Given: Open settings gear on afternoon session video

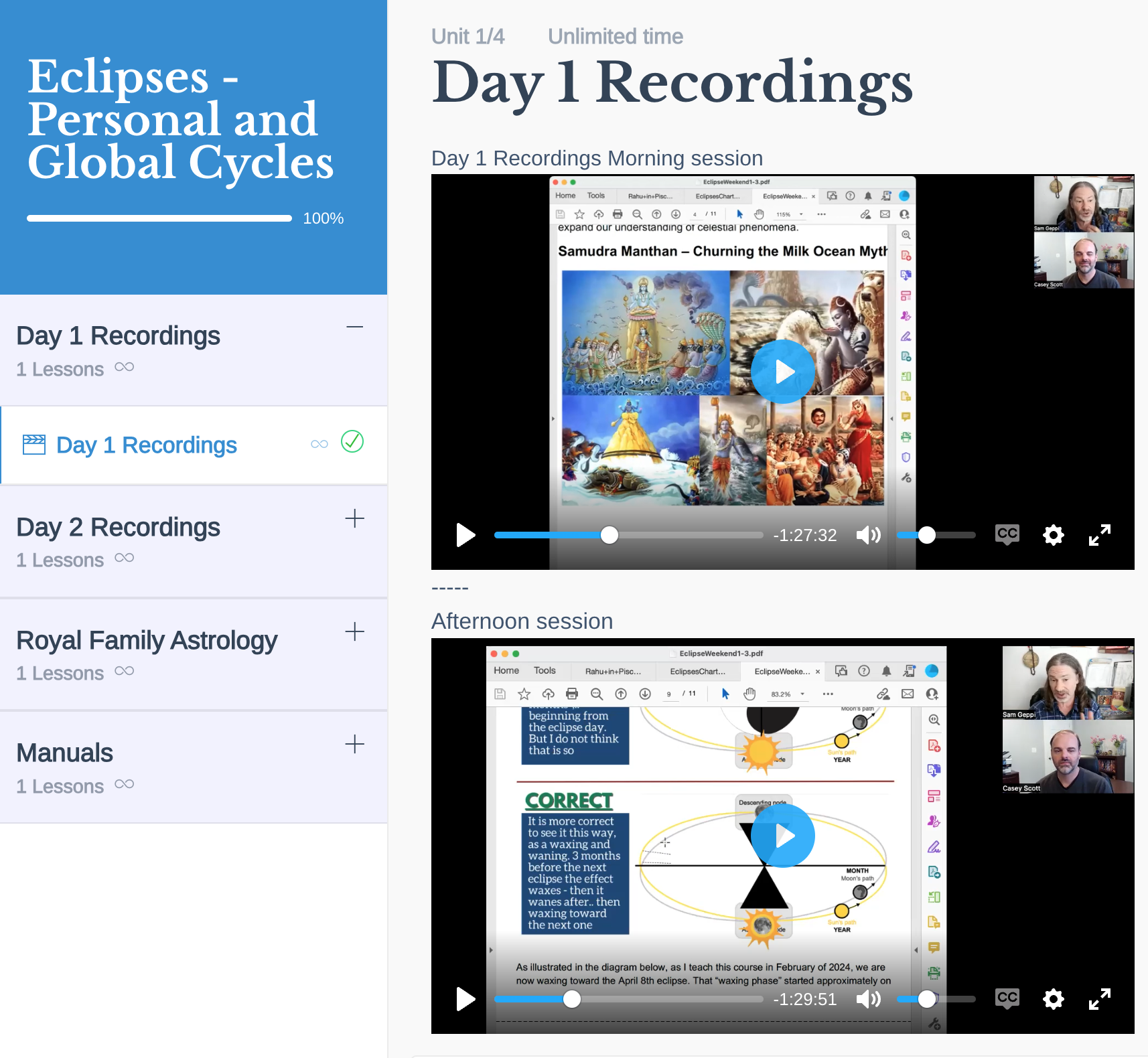Looking at the screenshot, I should tap(1053, 999).
